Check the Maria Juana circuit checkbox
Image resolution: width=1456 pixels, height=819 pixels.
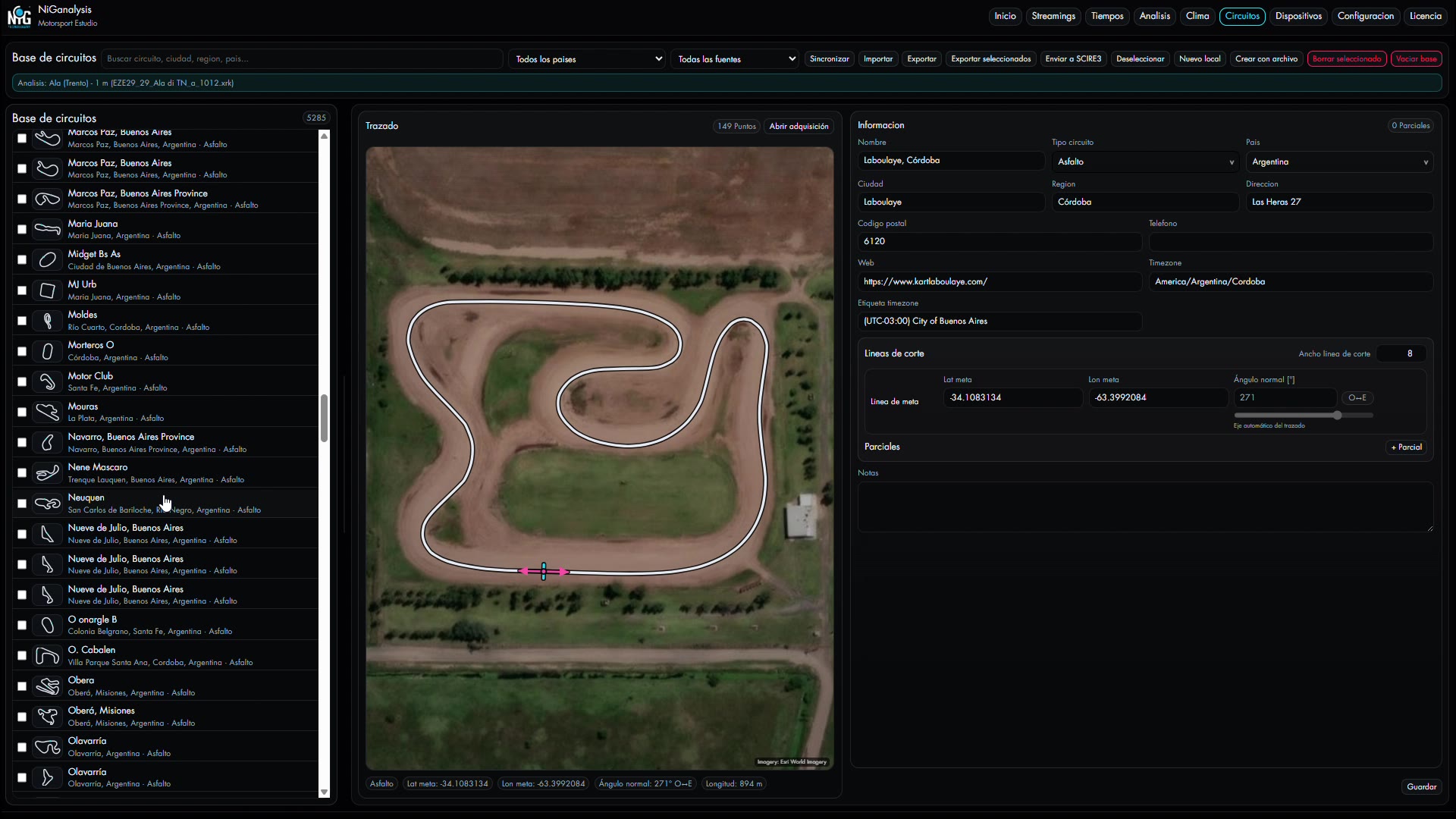(22, 229)
